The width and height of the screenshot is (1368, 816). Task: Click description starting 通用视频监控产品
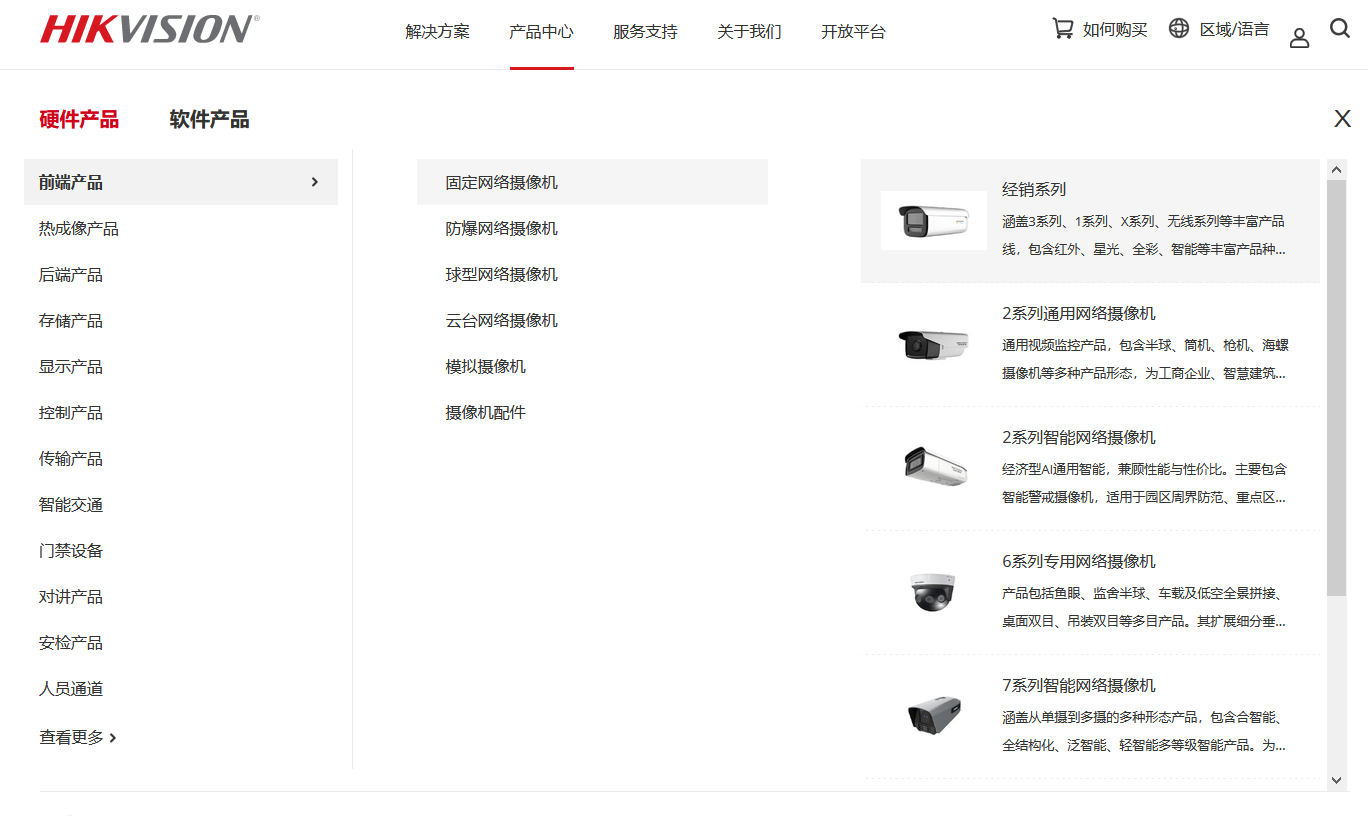pos(1145,359)
